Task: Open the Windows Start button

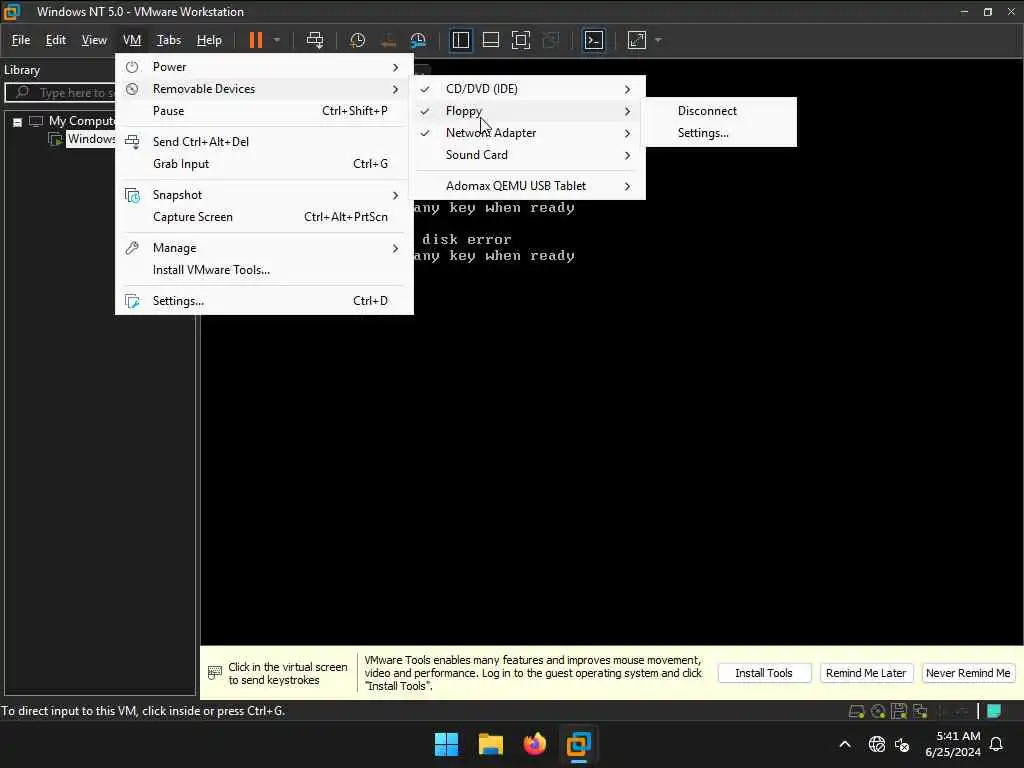Action: [447, 744]
